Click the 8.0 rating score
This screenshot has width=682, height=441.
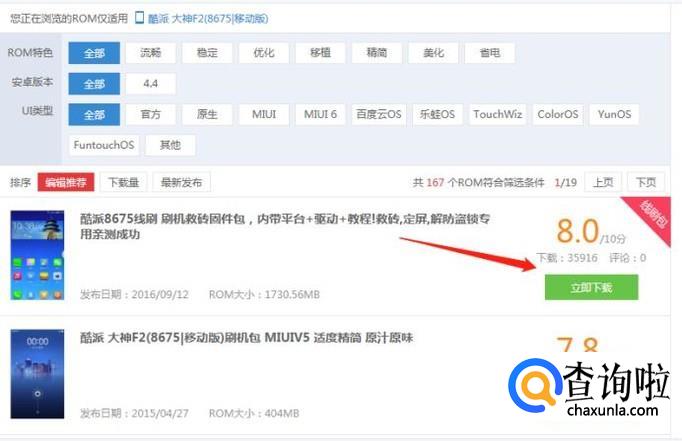(x=578, y=231)
